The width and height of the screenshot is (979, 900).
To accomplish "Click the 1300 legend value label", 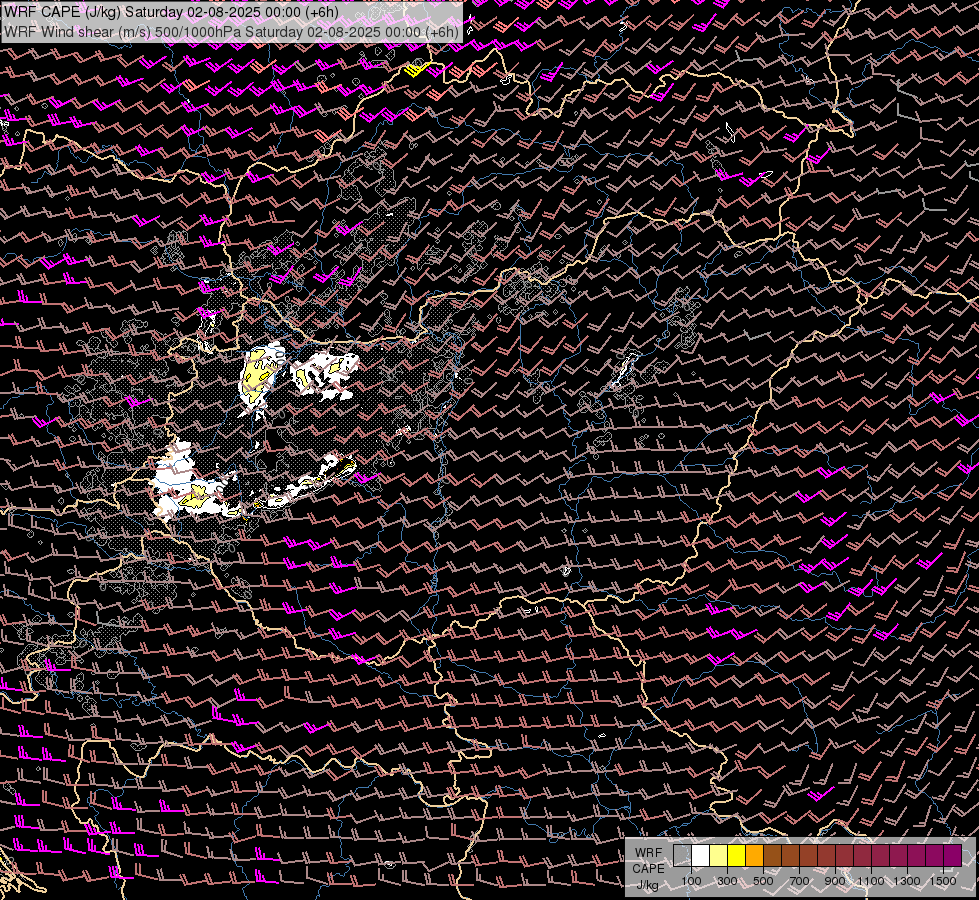I will point(907,881).
